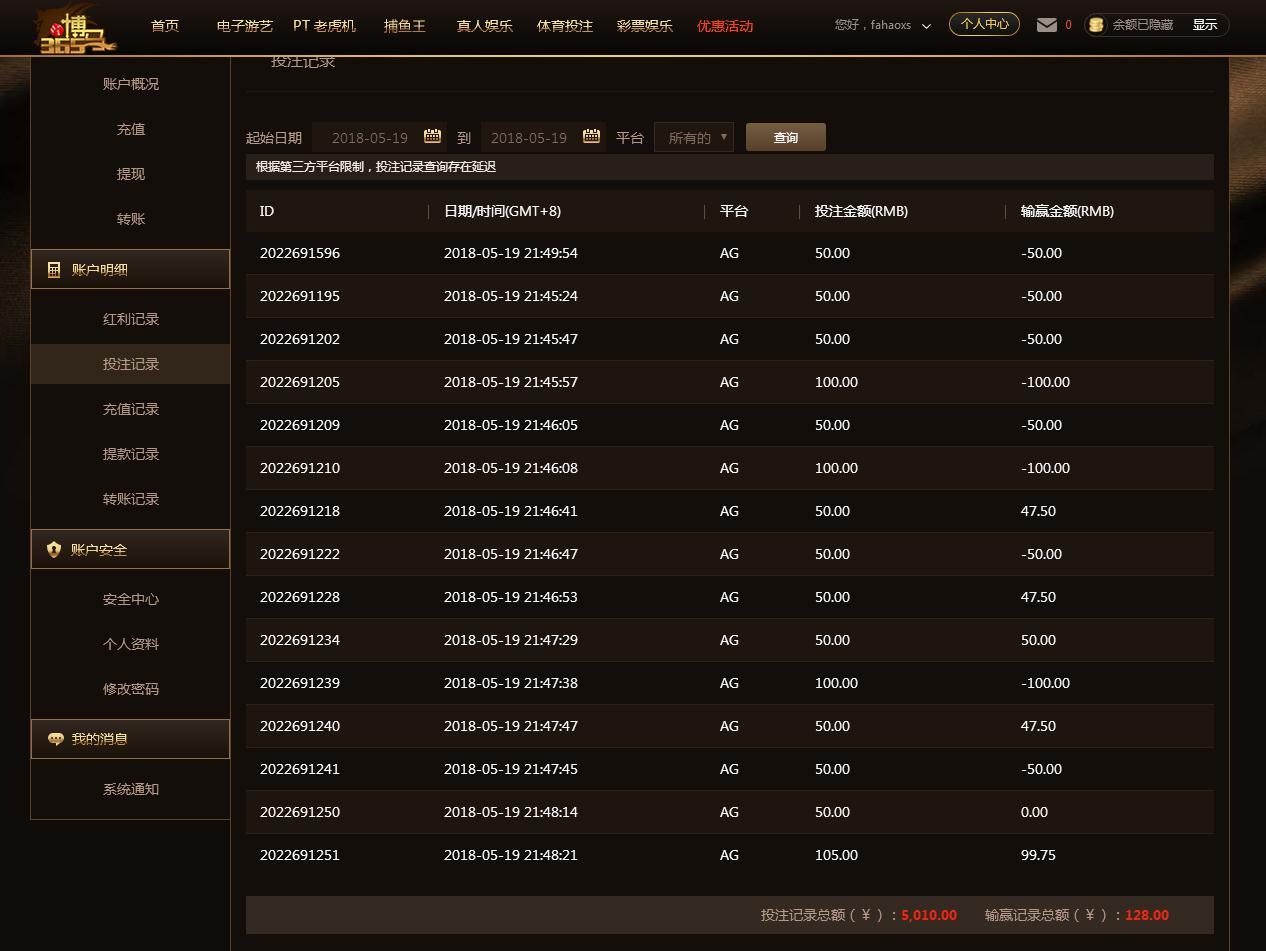Select record ID 2022691596
Viewport: 1266px width, 951px height.
pyautogui.click(x=300, y=253)
